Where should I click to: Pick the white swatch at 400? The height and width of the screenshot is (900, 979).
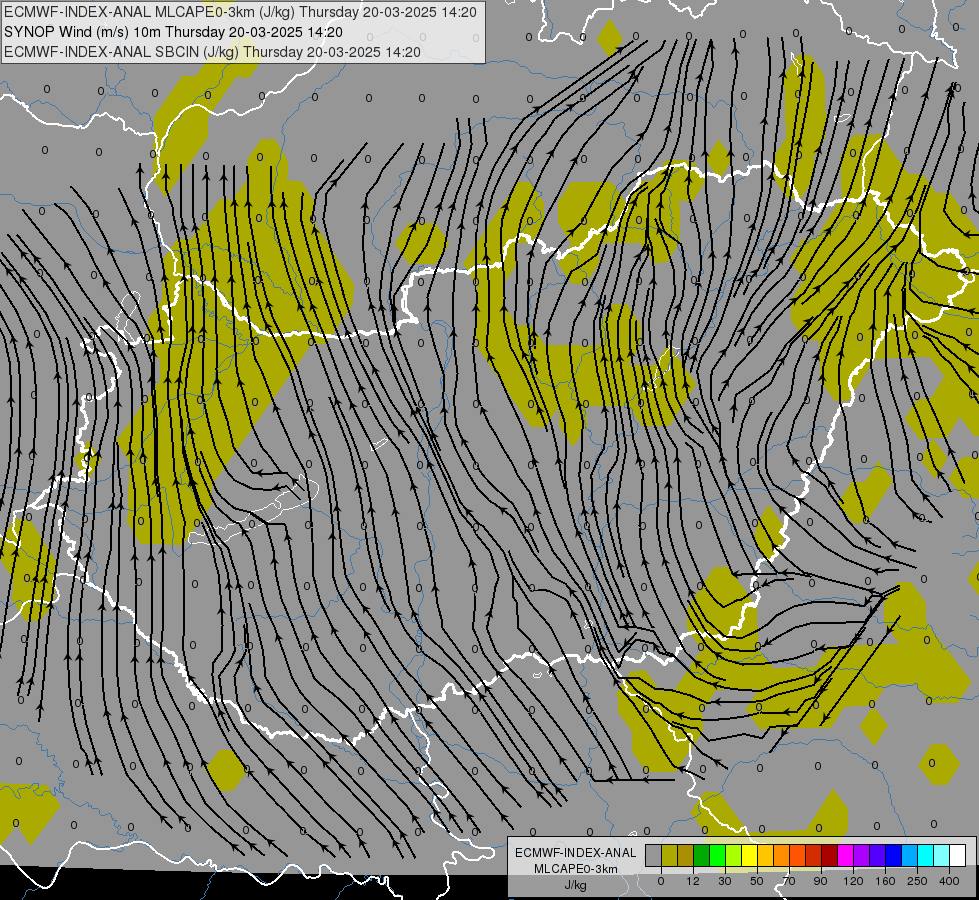(957, 855)
